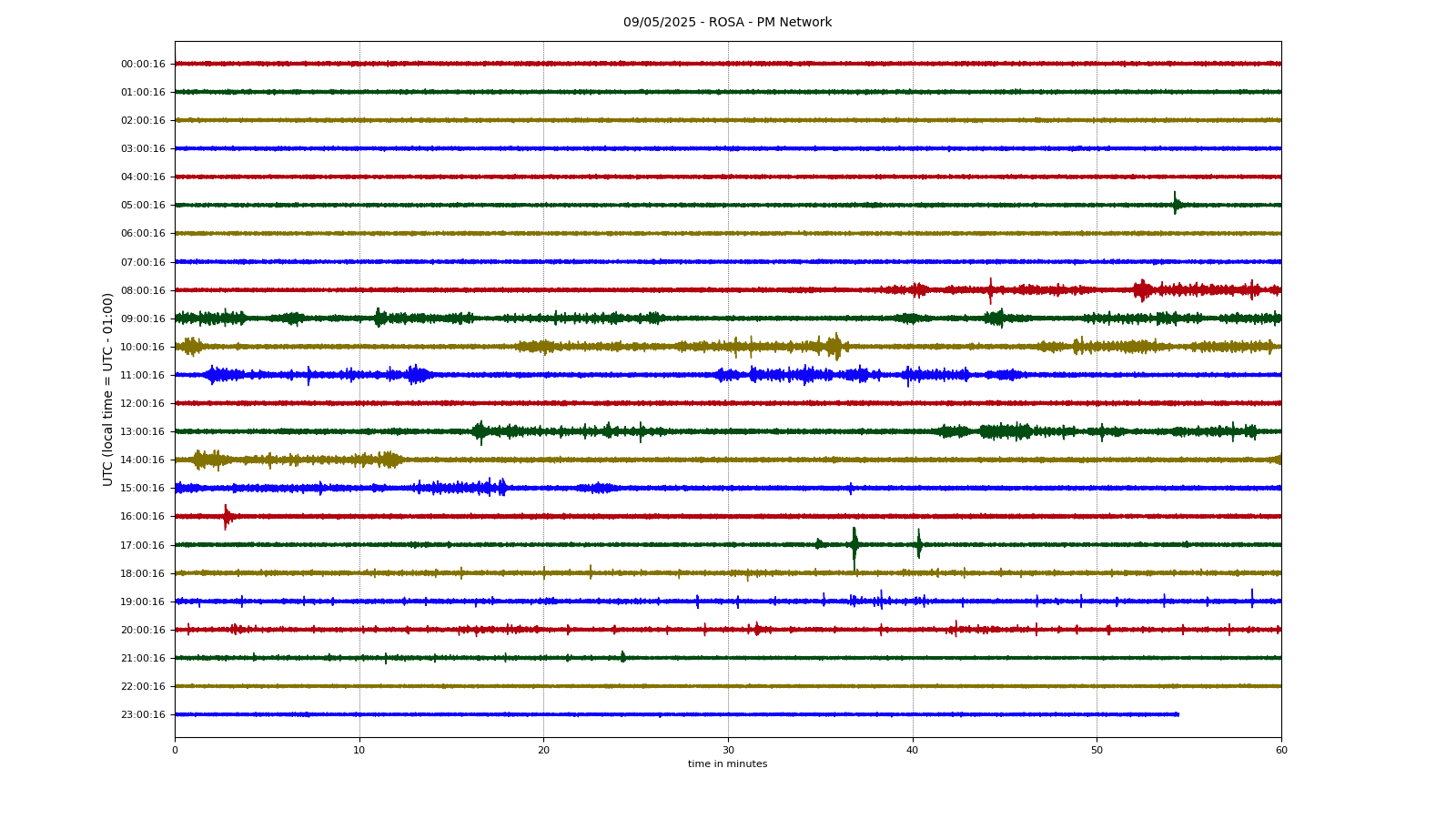The width and height of the screenshot is (1456, 819).
Task: Click the x-axis tick label 40
Action: tap(913, 750)
